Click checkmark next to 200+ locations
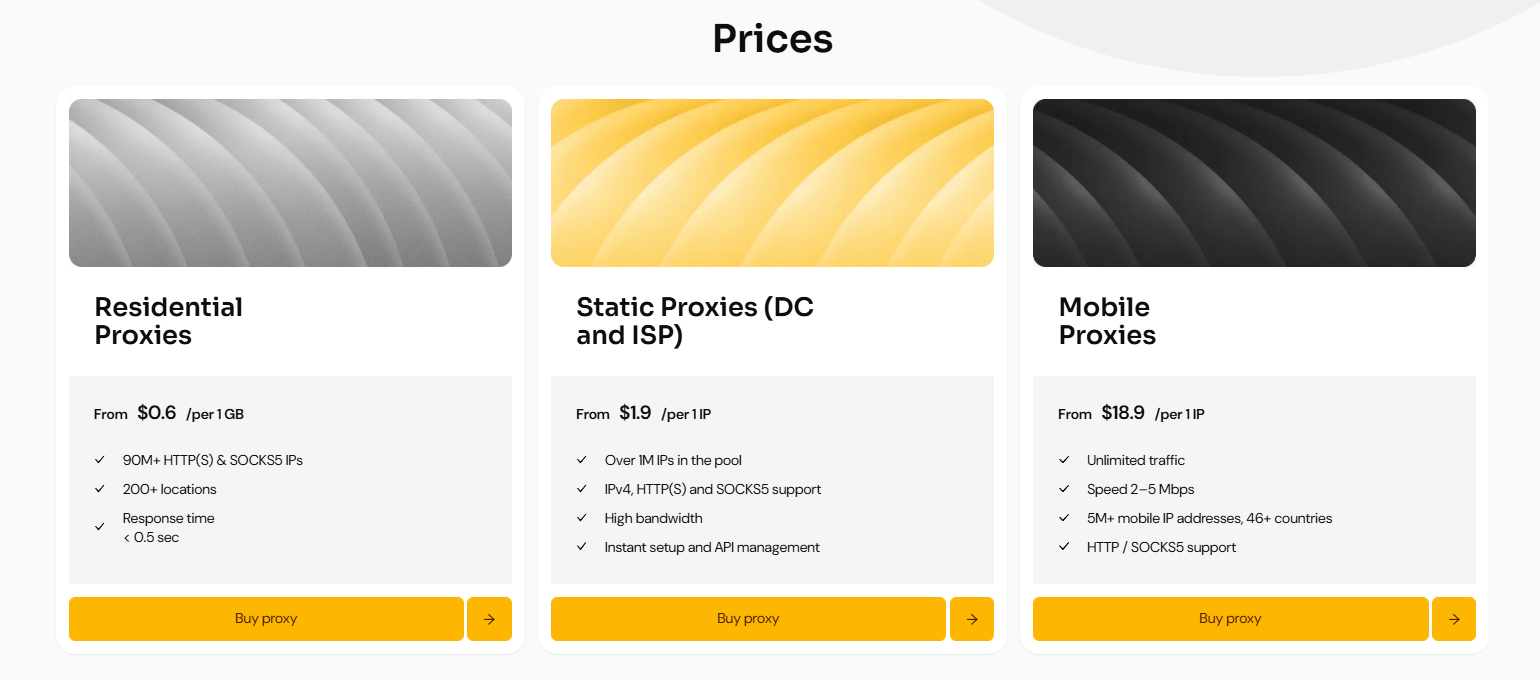 [100, 489]
